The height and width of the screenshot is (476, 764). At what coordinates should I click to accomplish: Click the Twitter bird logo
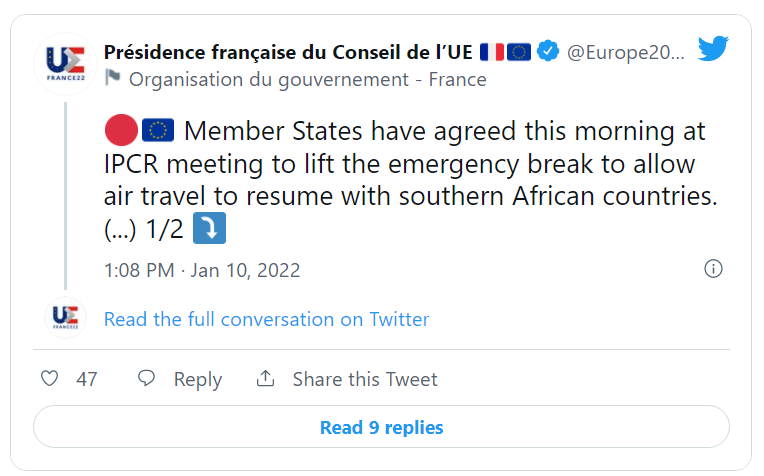click(x=713, y=49)
